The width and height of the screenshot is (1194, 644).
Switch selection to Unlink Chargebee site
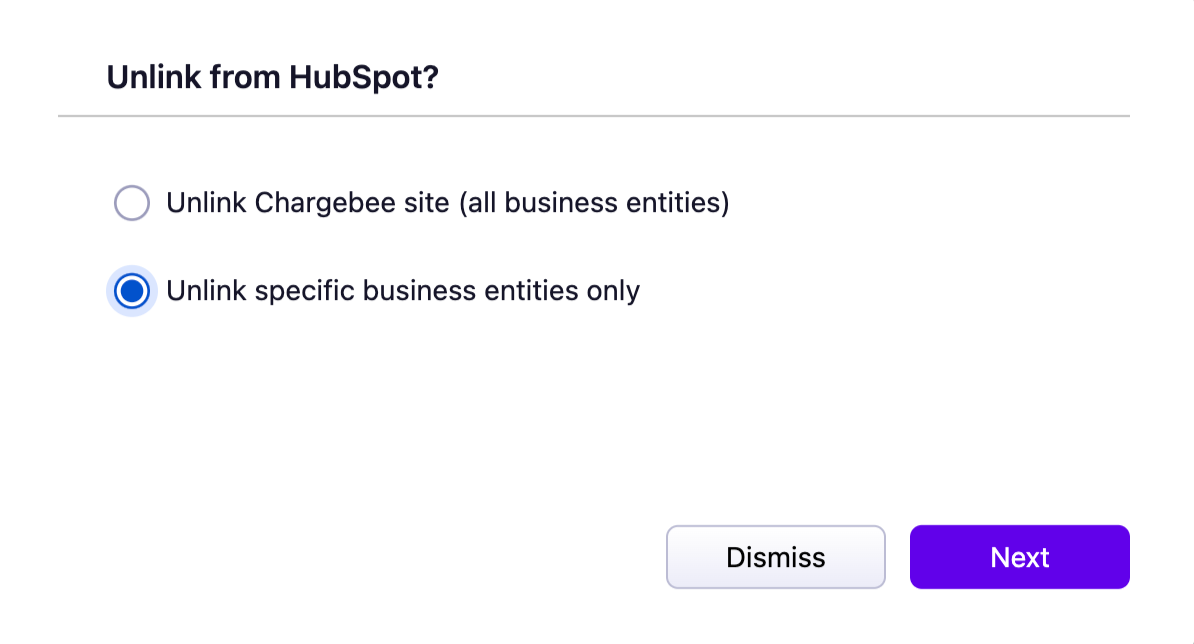[132, 203]
